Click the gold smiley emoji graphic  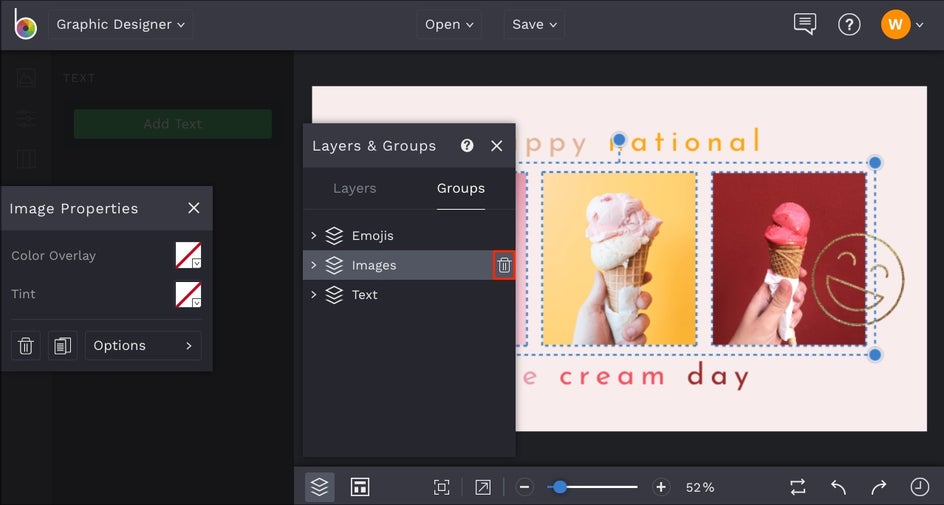point(858,279)
